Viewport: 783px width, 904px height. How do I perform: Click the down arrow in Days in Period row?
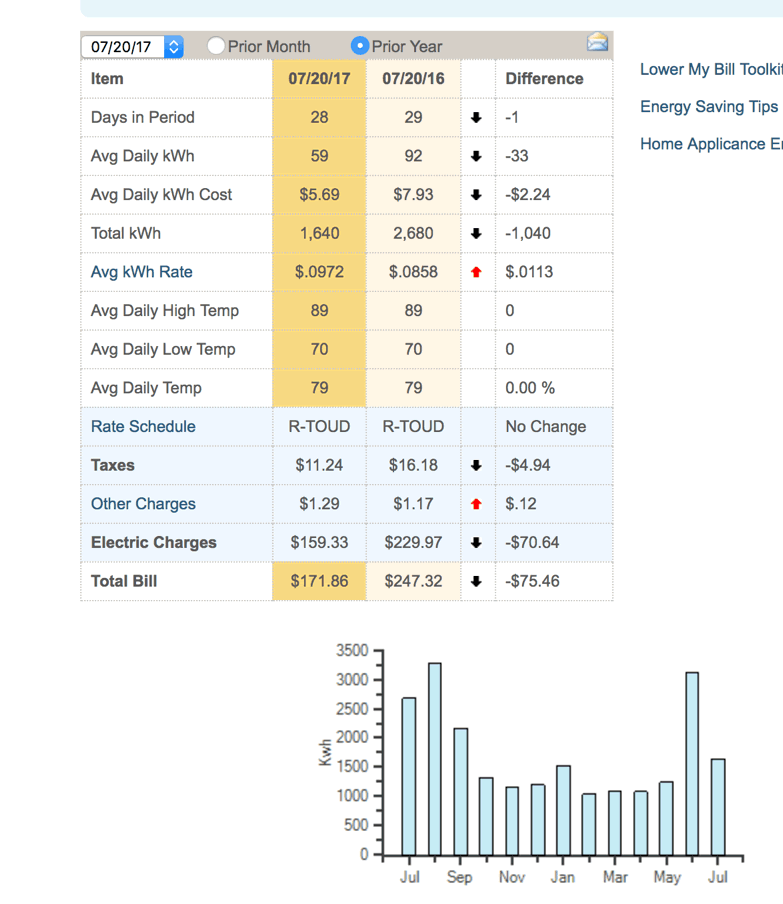click(477, 117)
